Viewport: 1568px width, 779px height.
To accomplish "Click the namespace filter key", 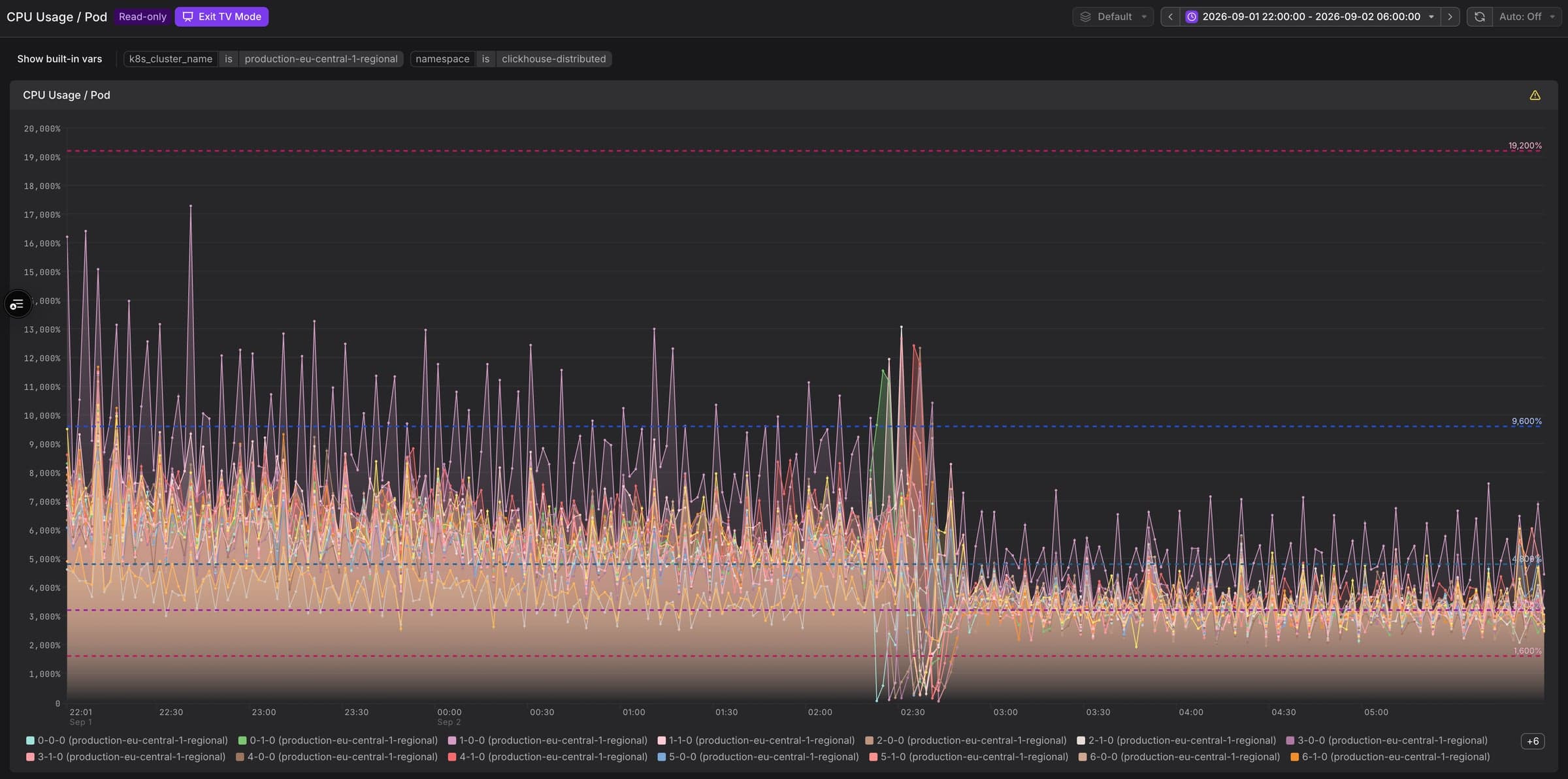I will pyautogui.click(x=442, y=59).
